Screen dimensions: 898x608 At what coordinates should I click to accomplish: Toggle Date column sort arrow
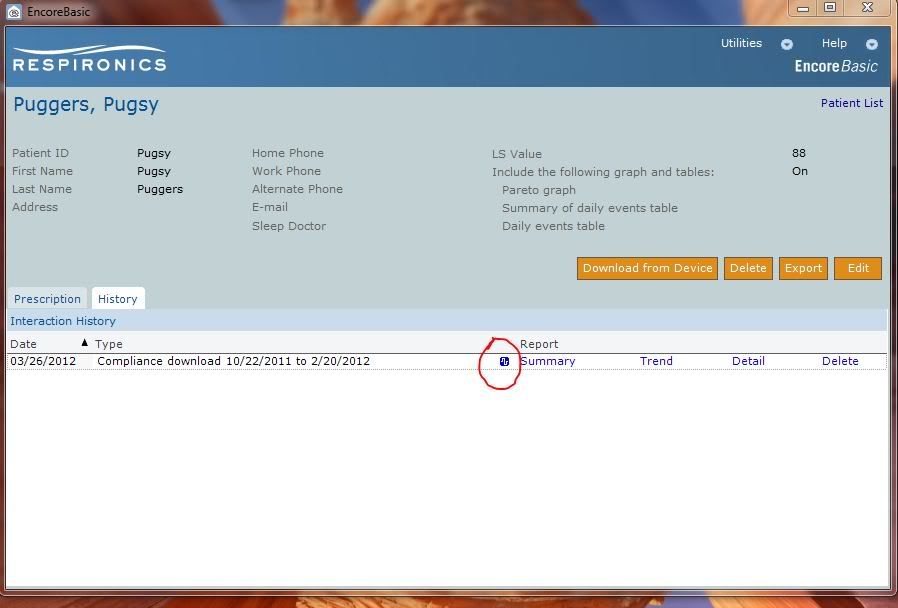pos(84,343)
